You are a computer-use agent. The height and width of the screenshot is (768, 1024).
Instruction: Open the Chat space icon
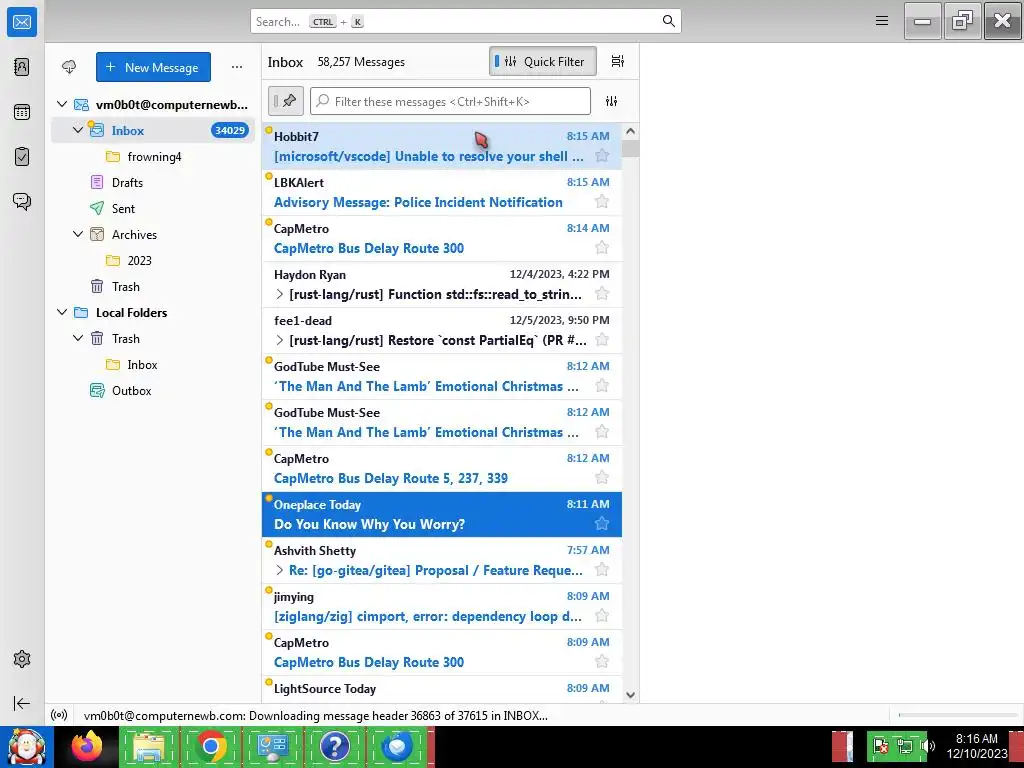click(x=22, y=201)
